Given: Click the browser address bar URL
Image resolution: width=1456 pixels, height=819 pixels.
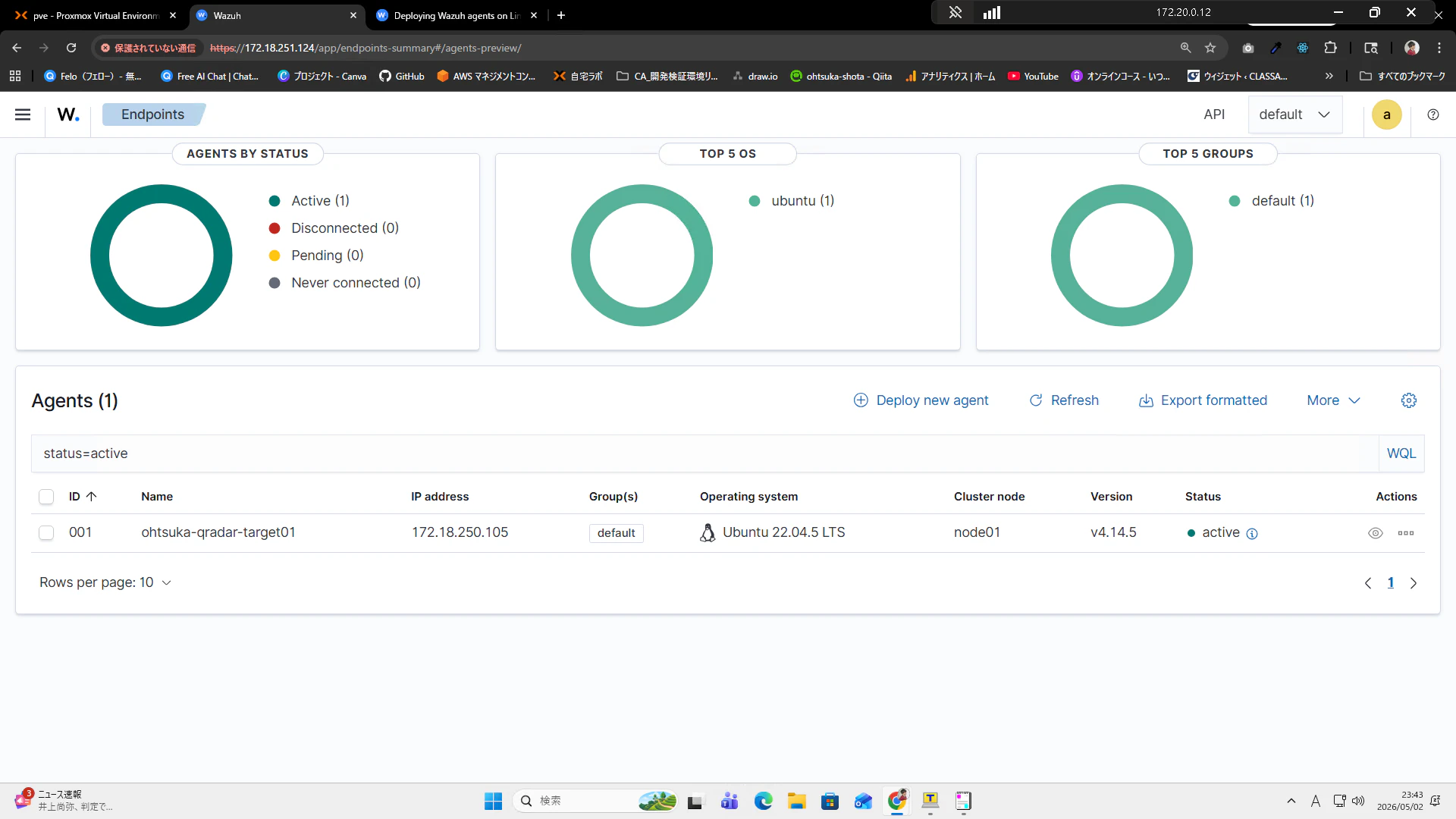Looking at the screenshot, I should 366,48.
